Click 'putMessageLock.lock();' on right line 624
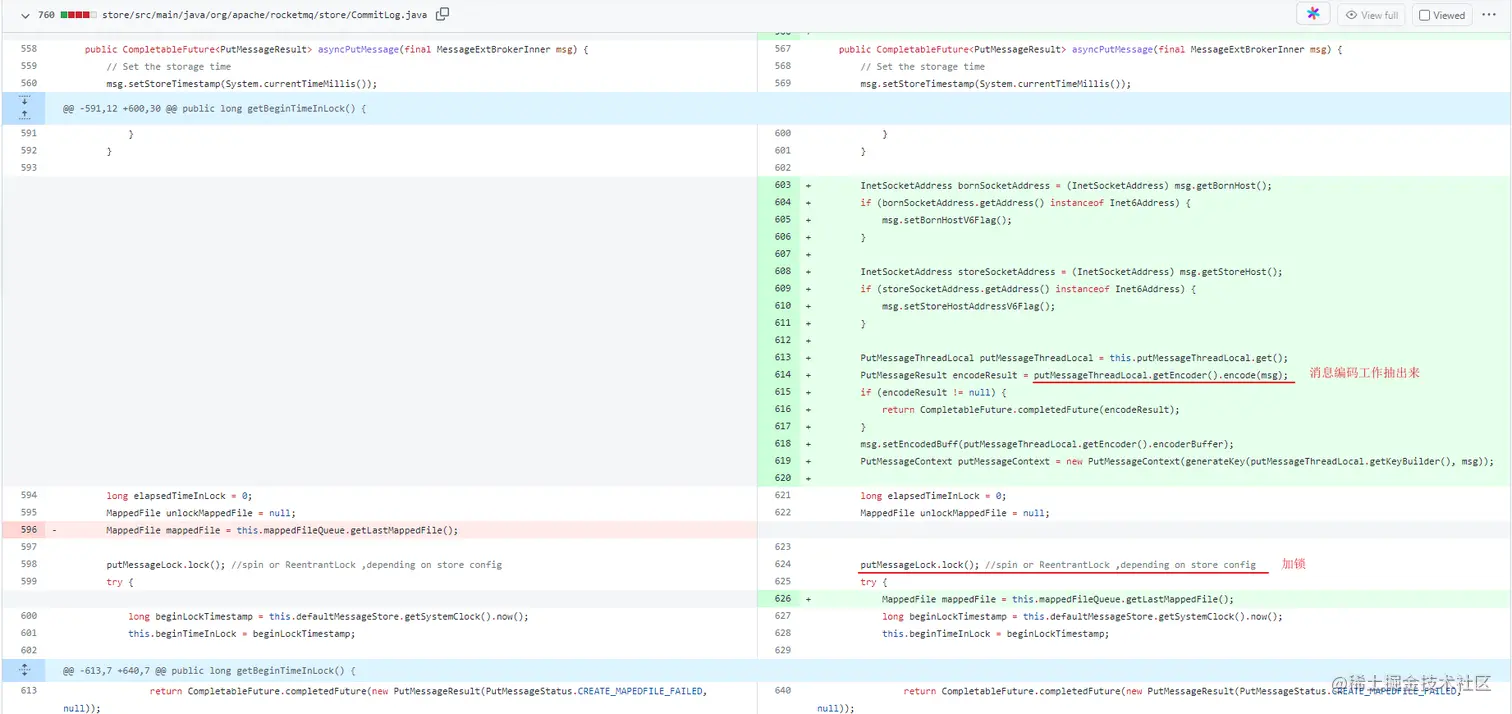 [919, 564]
